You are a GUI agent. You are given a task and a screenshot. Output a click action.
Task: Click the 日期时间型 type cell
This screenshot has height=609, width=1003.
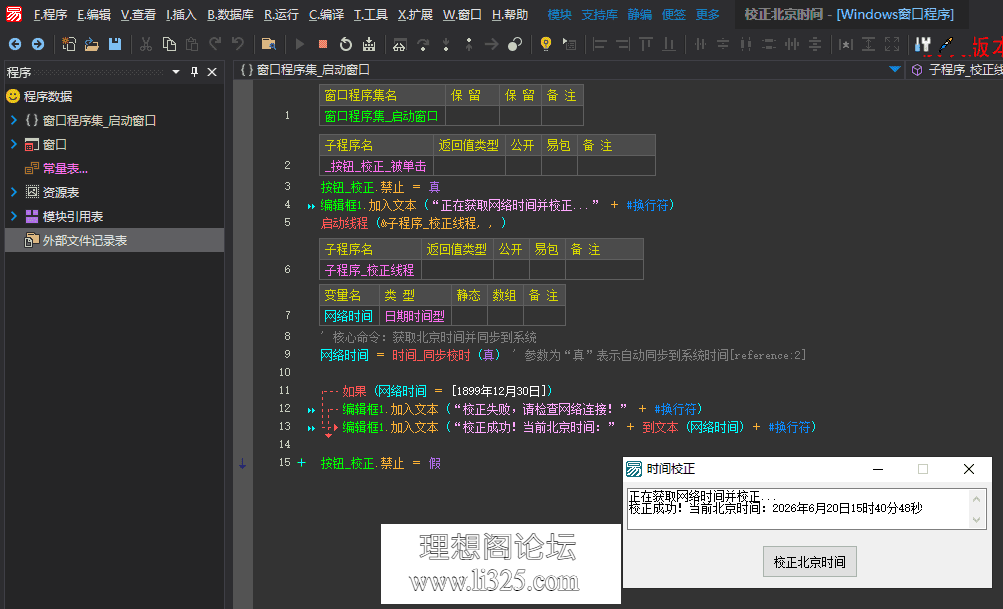[x=415, y=316]
